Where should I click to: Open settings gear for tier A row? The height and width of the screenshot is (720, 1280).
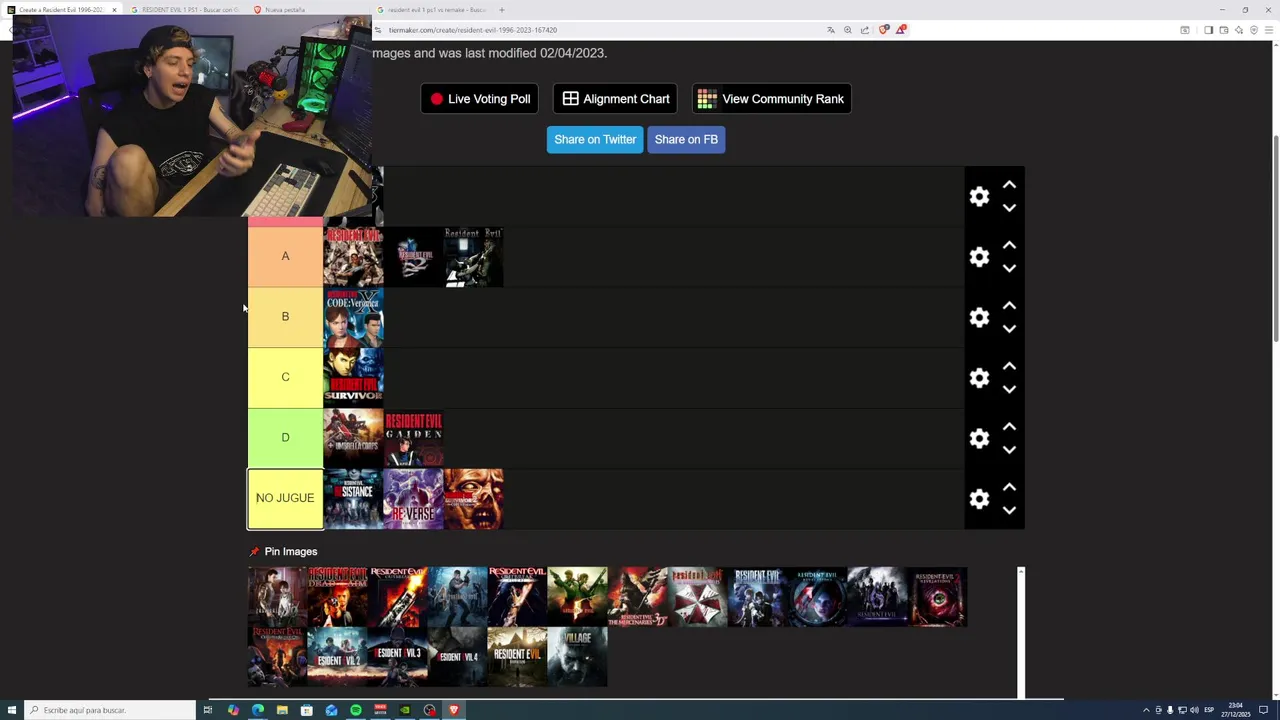[979, 257]
